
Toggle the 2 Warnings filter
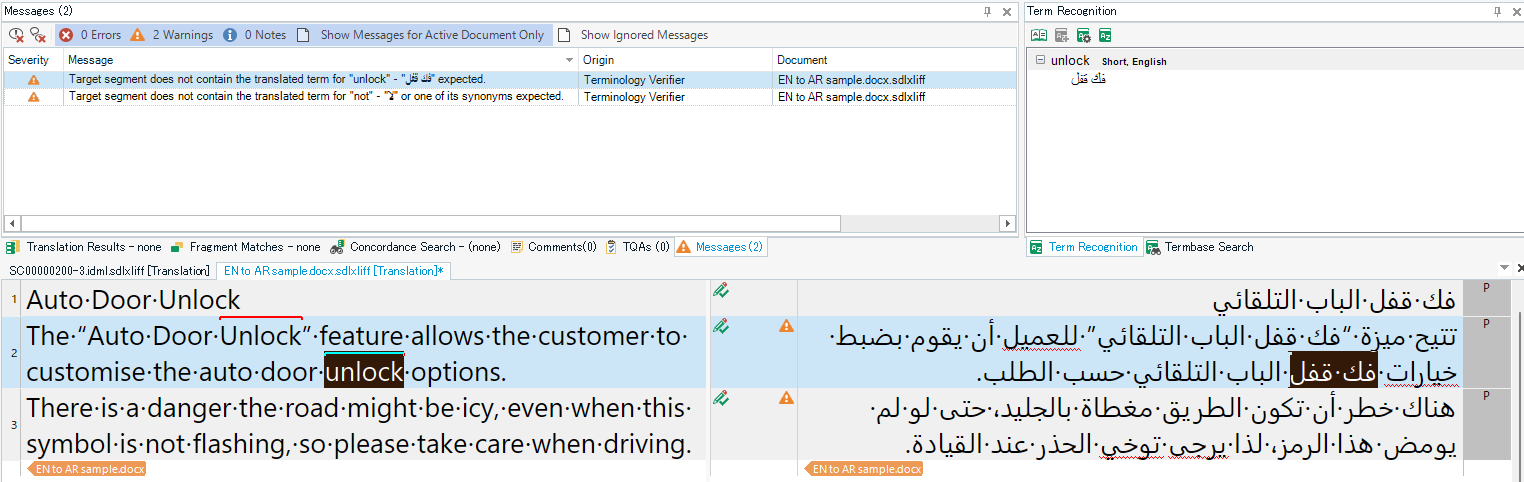[x=171, y=35]
